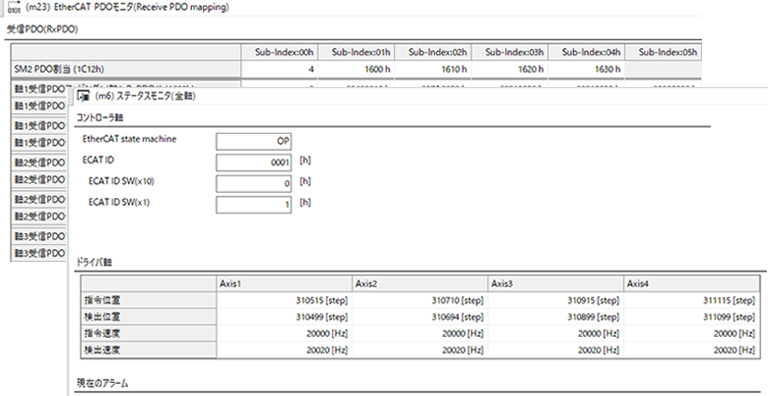The width and height of the screenshot is (768, 396).
Task: Click the Axis1 column header
Action: pyautogui.click(x=284, y=284)
